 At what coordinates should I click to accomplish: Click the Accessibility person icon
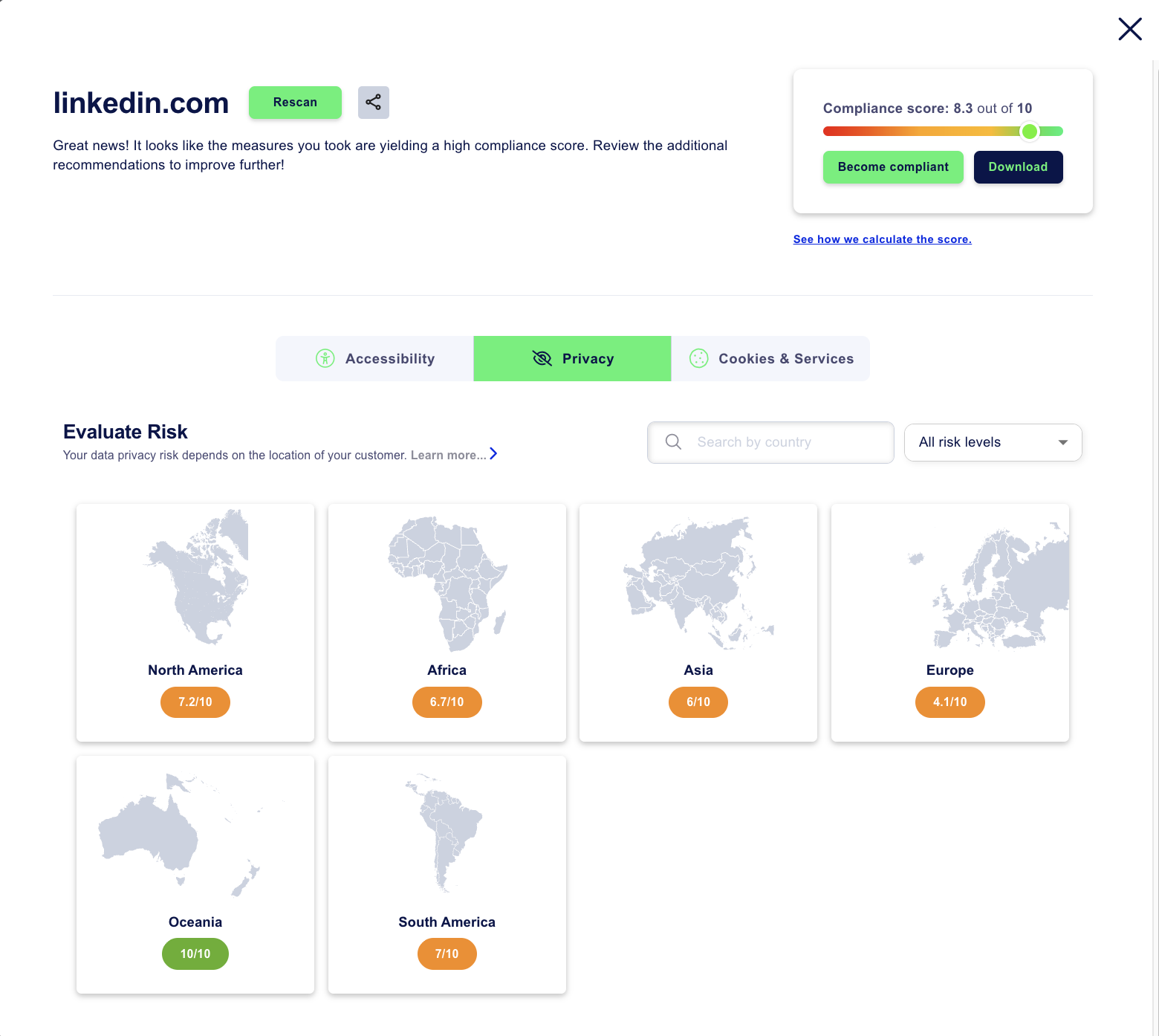(325, 359)
